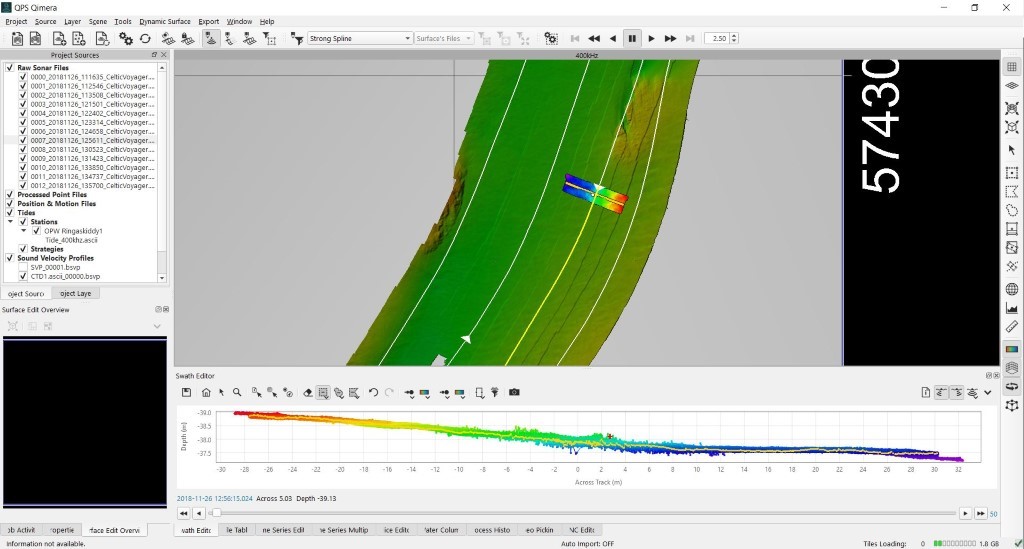Click the gears processing settings icon

click(126, 38)
